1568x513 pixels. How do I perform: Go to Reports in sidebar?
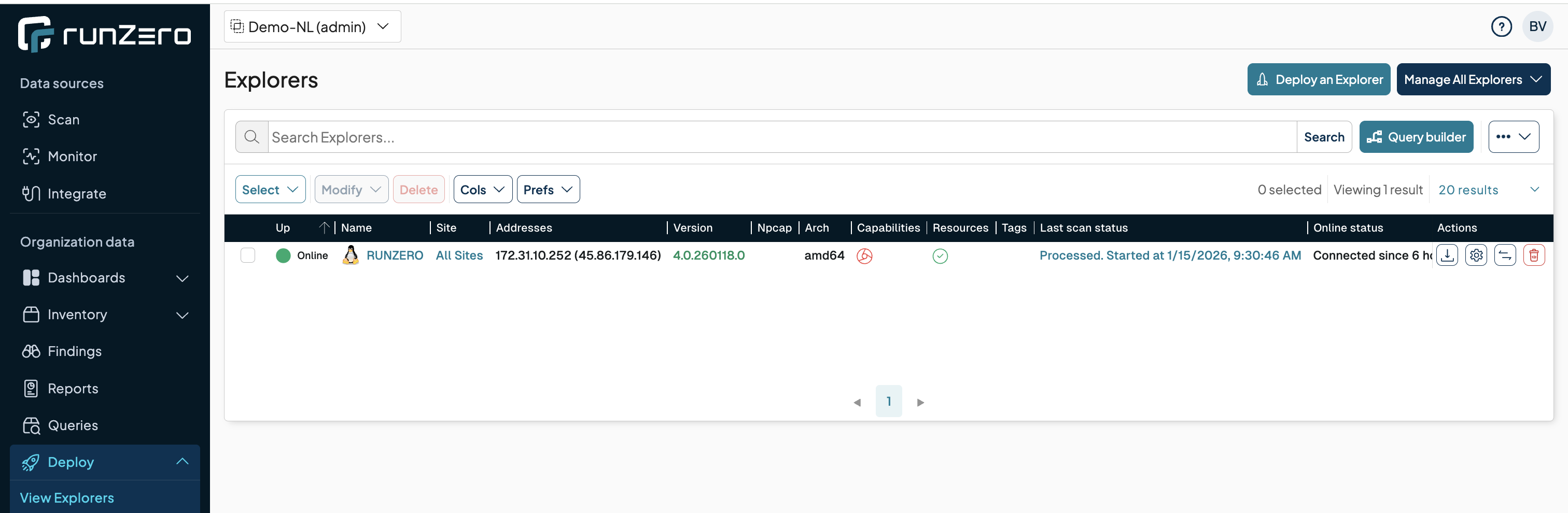(x=73, y=388)
